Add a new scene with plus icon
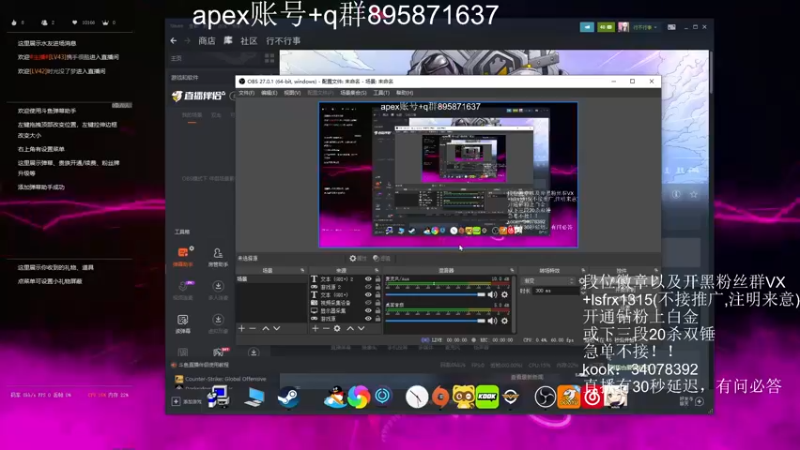The image size is (800, 450). pyautogui.click(x=242, y=329)
